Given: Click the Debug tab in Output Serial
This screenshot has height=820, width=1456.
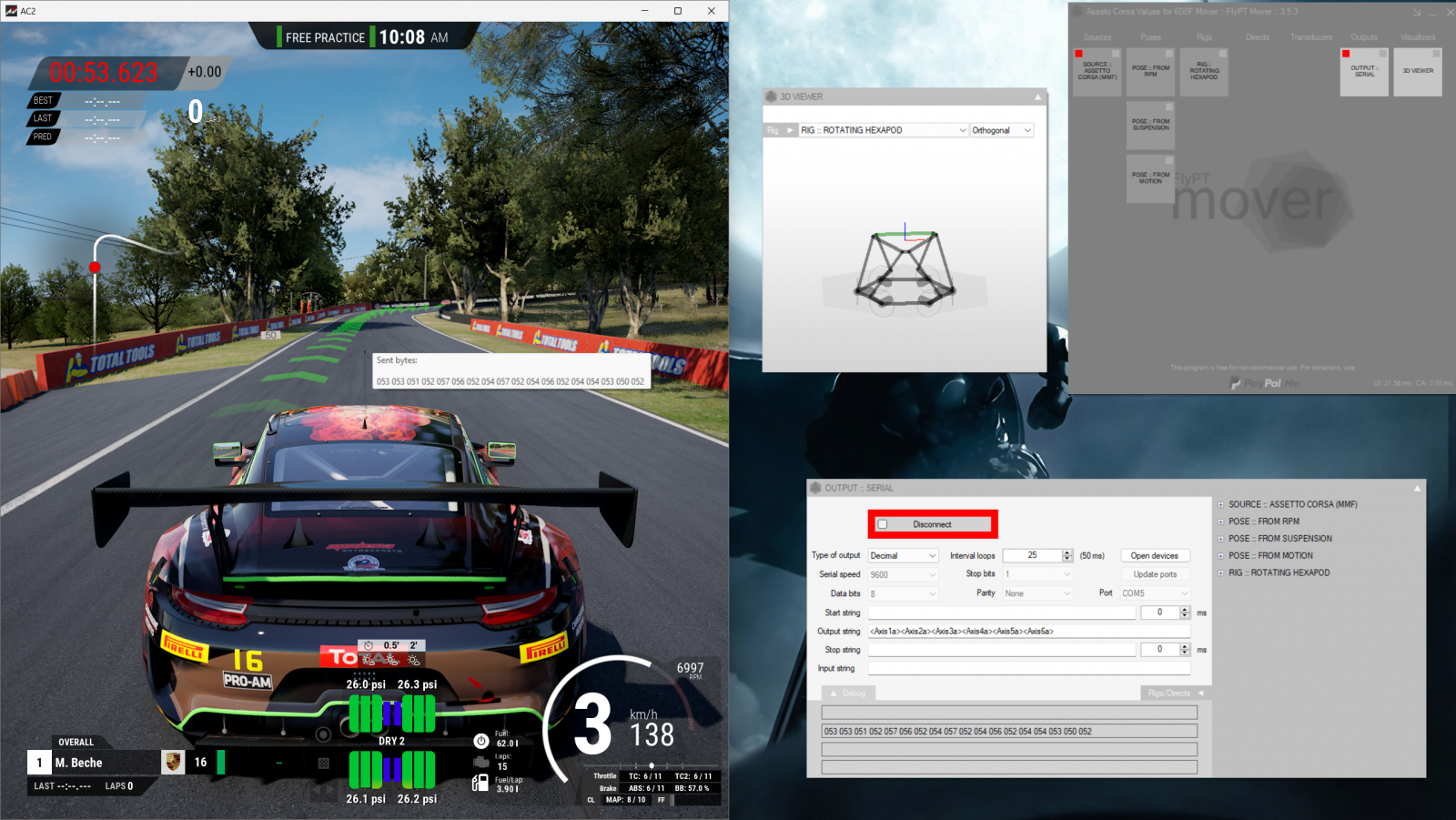Looking at the screenshot, I should click(848, 693).
